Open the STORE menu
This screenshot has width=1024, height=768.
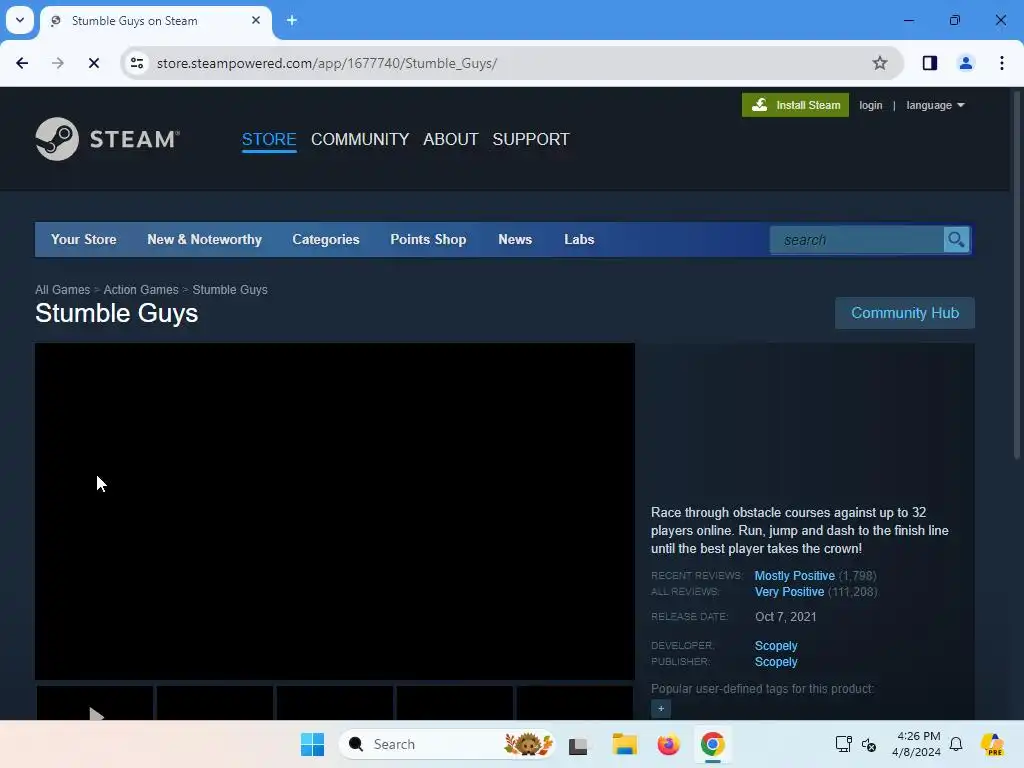click(x=269, y=139)
